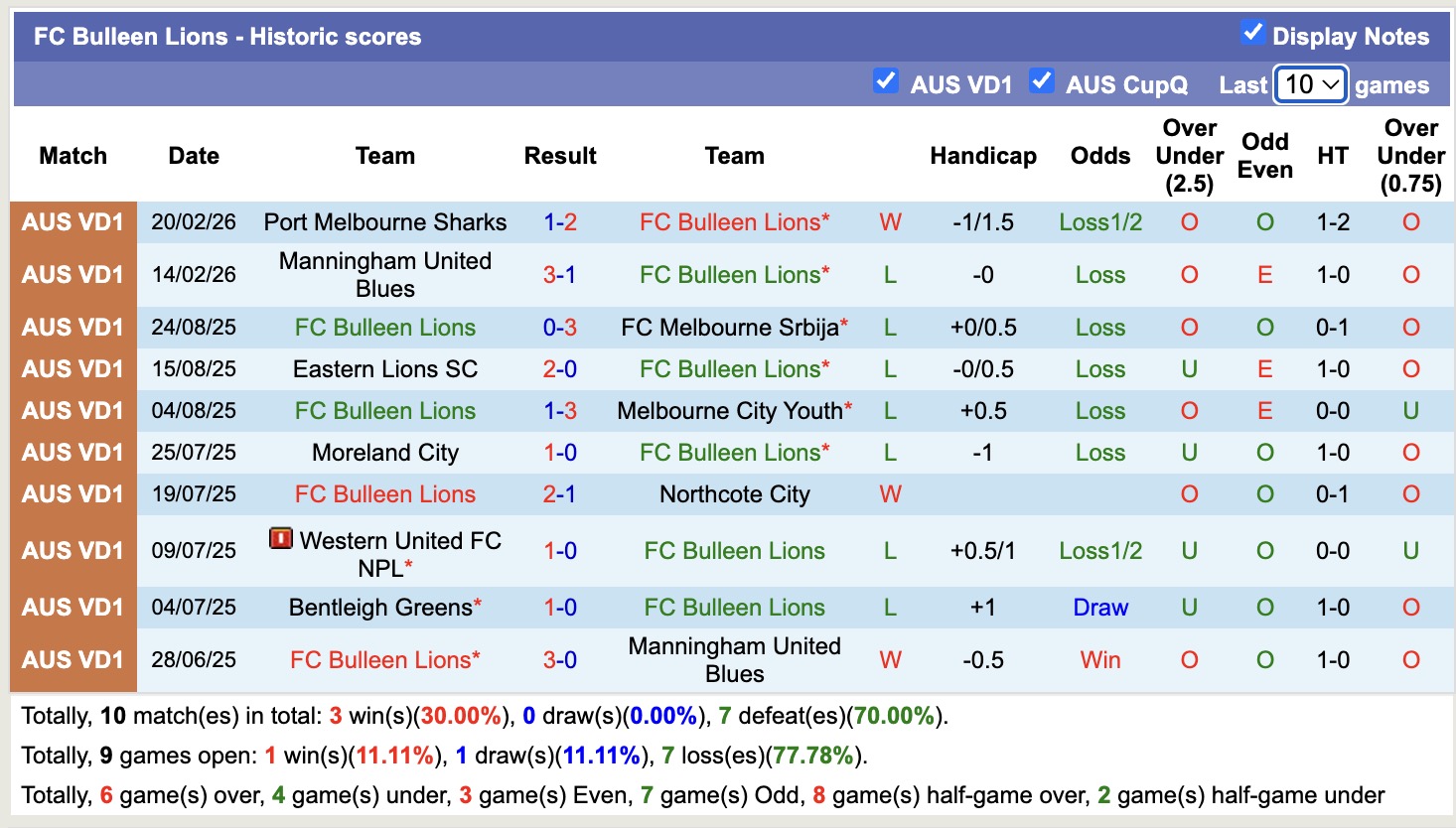Open Melbourne City Youth team page
The height and width of the screenshot is (828, 1456).
point(730,411)
